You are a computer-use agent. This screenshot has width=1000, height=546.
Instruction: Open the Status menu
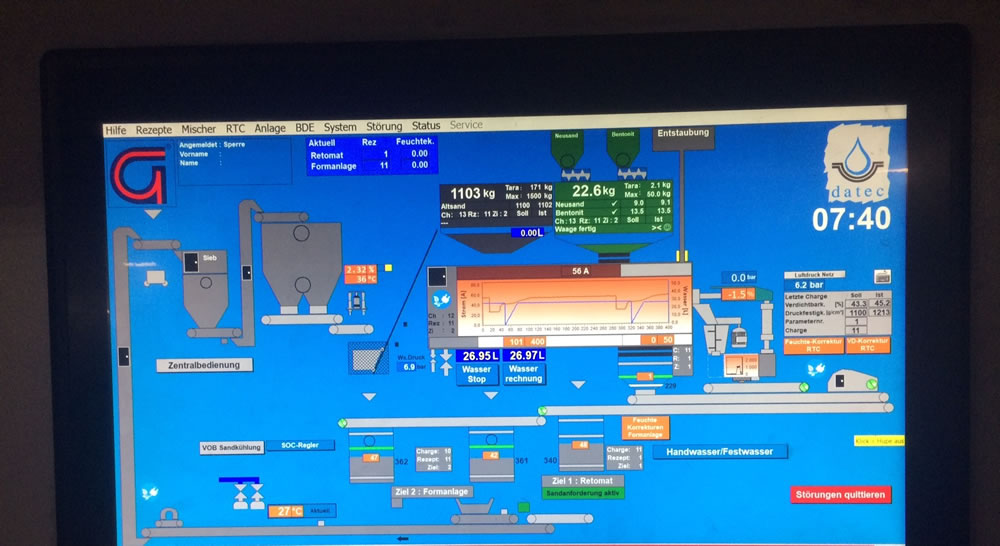[426, 126]
